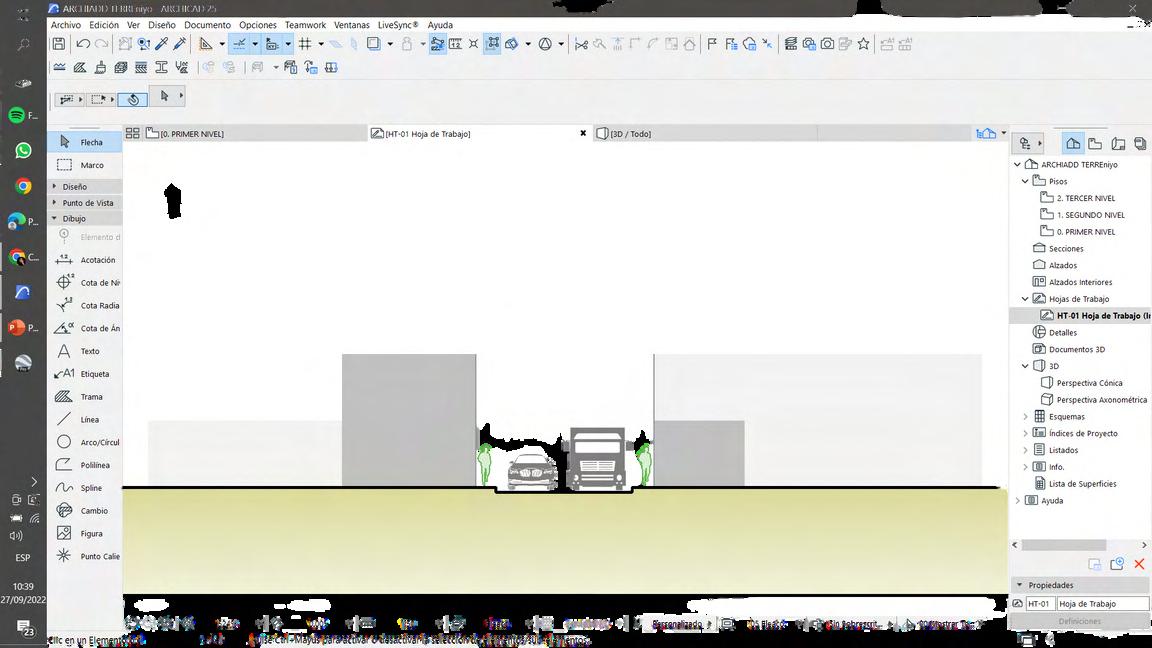Viewport: 1152px width, 648px height.
Task: Select the Texto tool
Action: (x=87, y=351)
